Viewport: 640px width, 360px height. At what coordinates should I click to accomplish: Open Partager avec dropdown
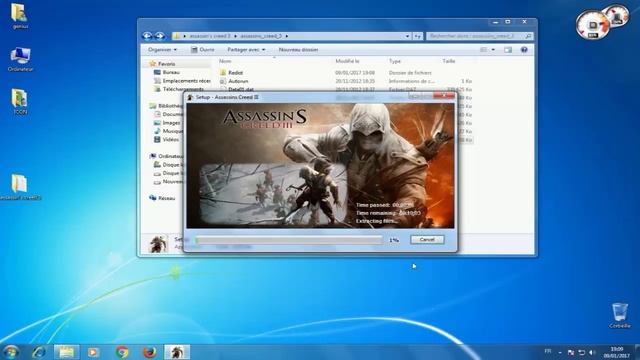246,50
